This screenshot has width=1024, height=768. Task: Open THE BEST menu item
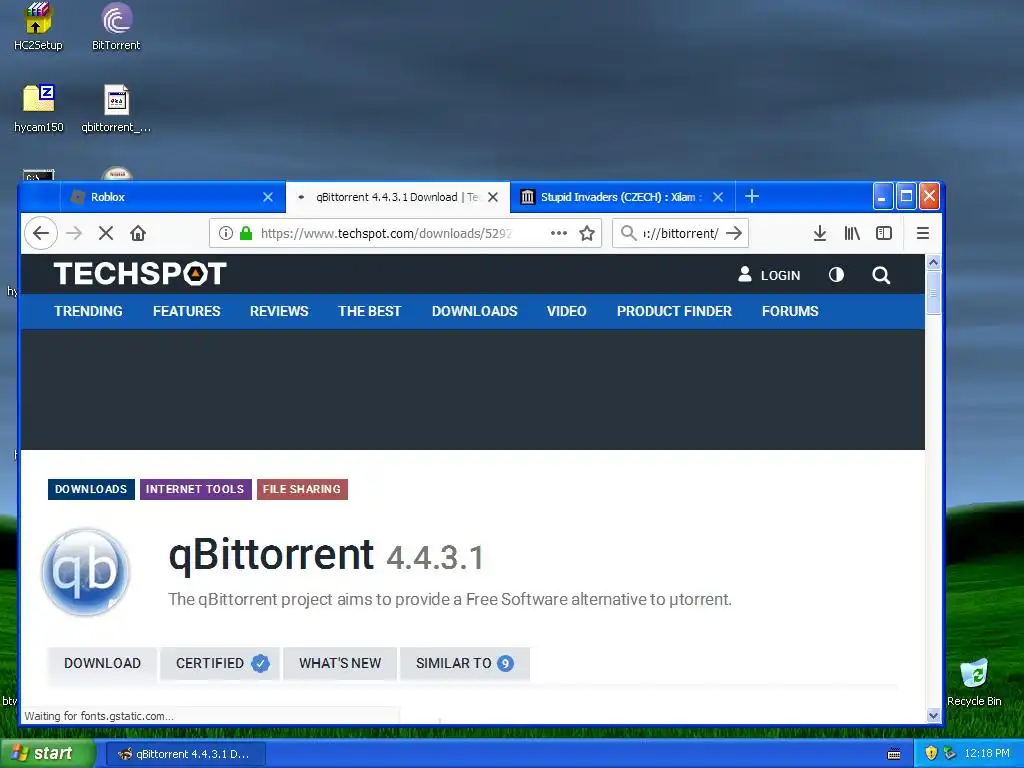tap(370, 312)
